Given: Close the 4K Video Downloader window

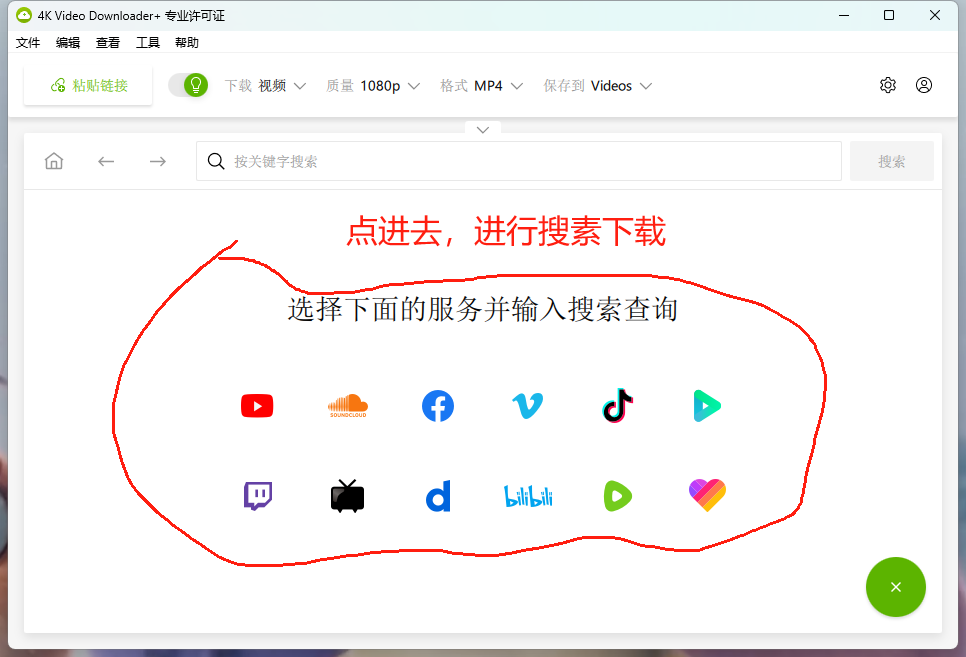Looking at the screenshot, I should 935,15.
